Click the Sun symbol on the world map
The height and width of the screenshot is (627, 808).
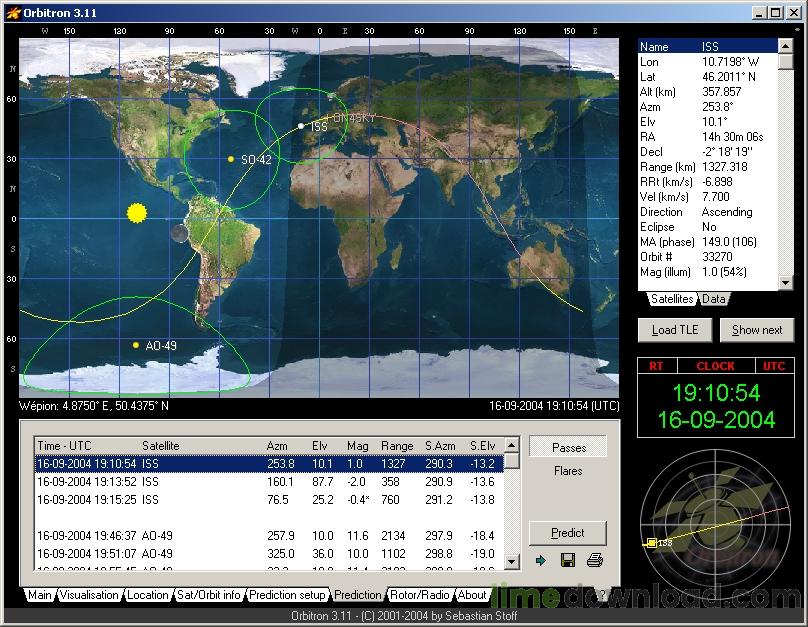point(136,212)
